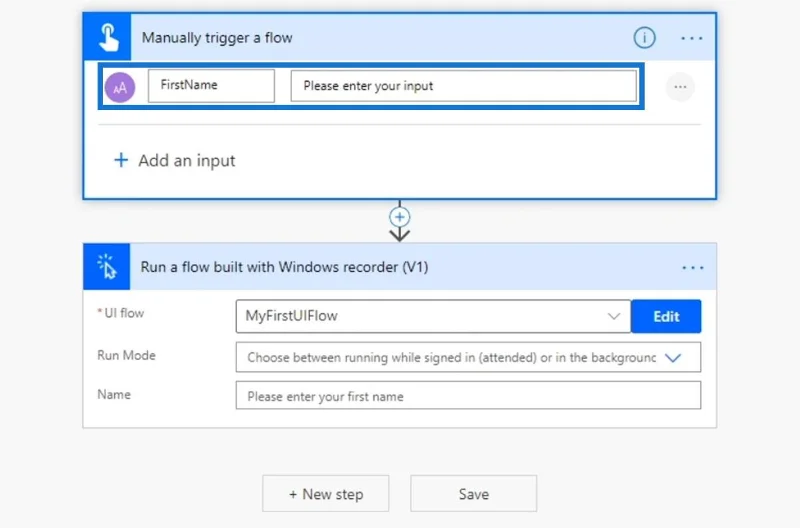The image size is (800, 528).
Task: Click the plus icon beside Add an input
Action: point(121,160)
